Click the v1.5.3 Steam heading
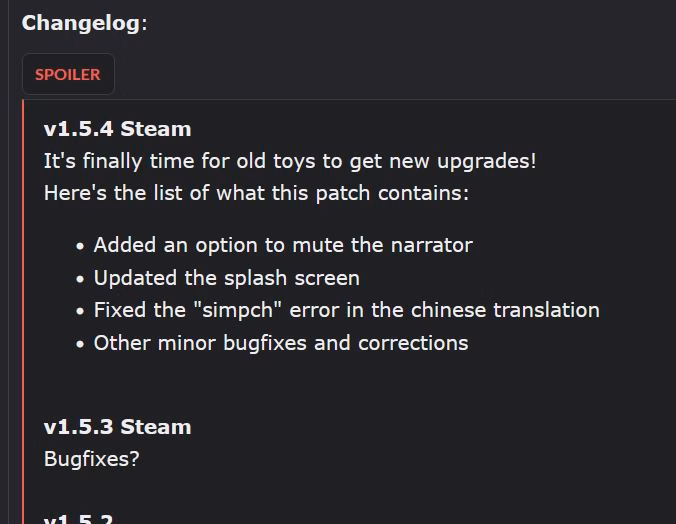Viewport: 676px width, 524px height. pyautogui.click(x=117, y=427)
